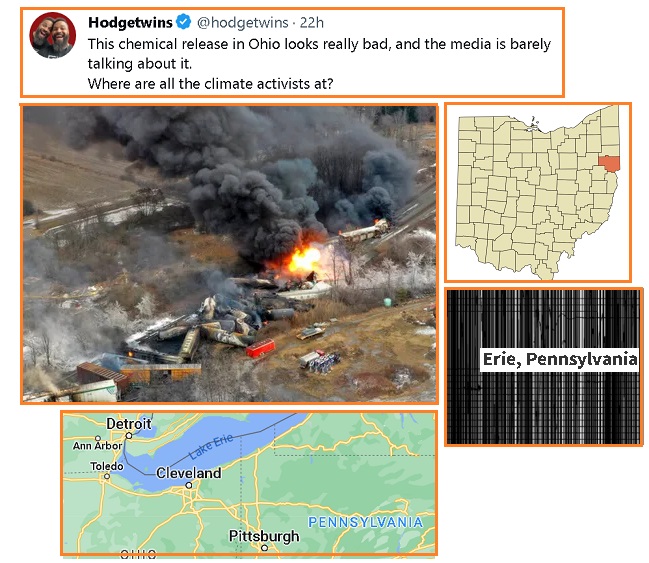The width and height of the screenshot is (649, 563).
Task: Click the Detroit city marker on map
Action: tap(129, 435)
